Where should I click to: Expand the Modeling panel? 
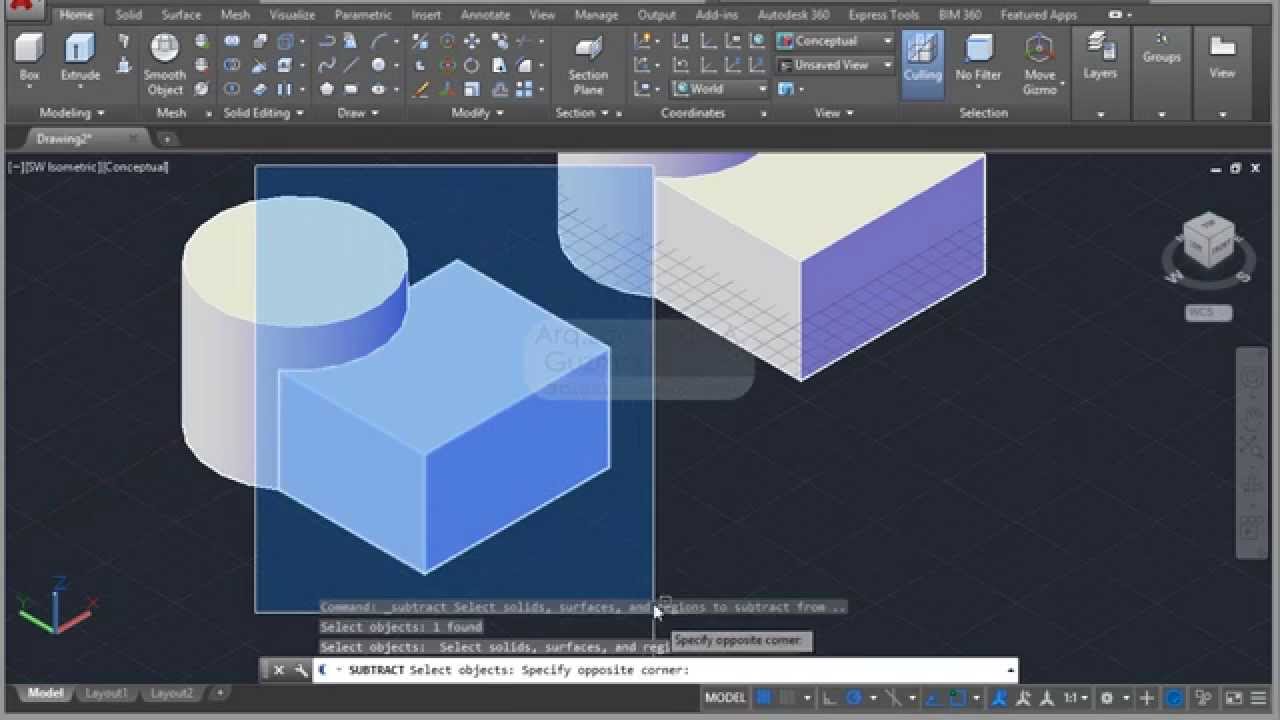point(72,113)
